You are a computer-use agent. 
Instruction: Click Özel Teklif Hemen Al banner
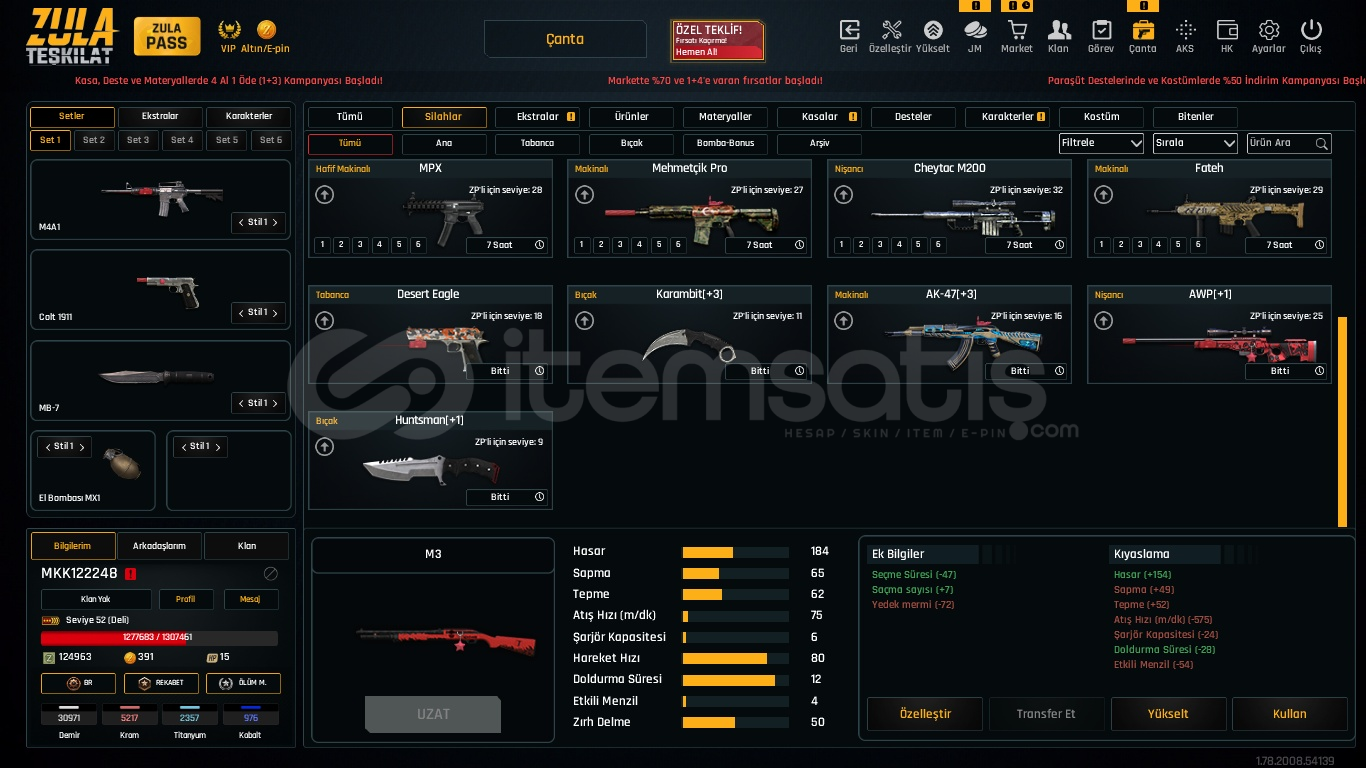[x=718, y=40]
